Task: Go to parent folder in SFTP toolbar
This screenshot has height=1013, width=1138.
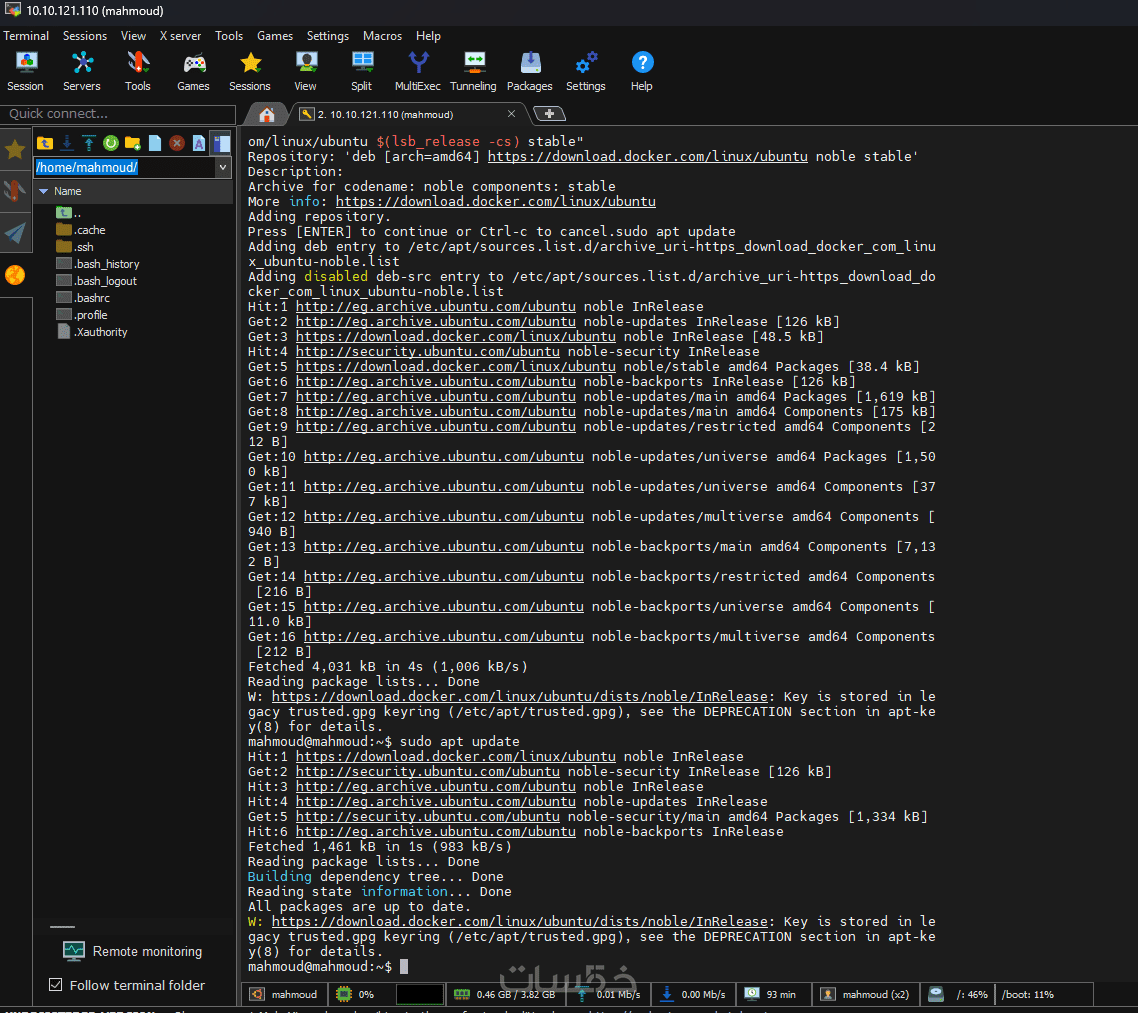Action: 45,143
